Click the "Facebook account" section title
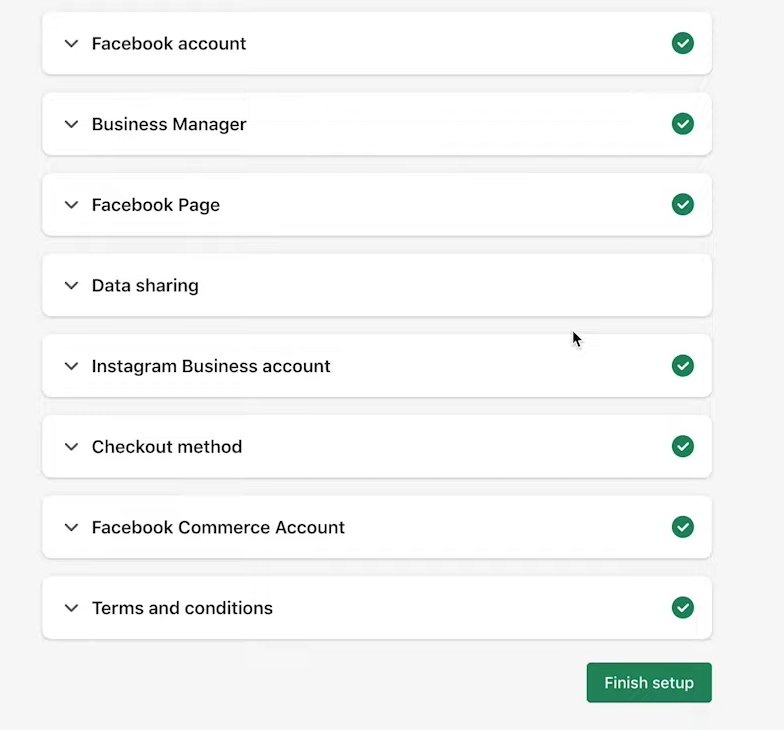This screenshot has height=730, width=784. coord(169,44)
